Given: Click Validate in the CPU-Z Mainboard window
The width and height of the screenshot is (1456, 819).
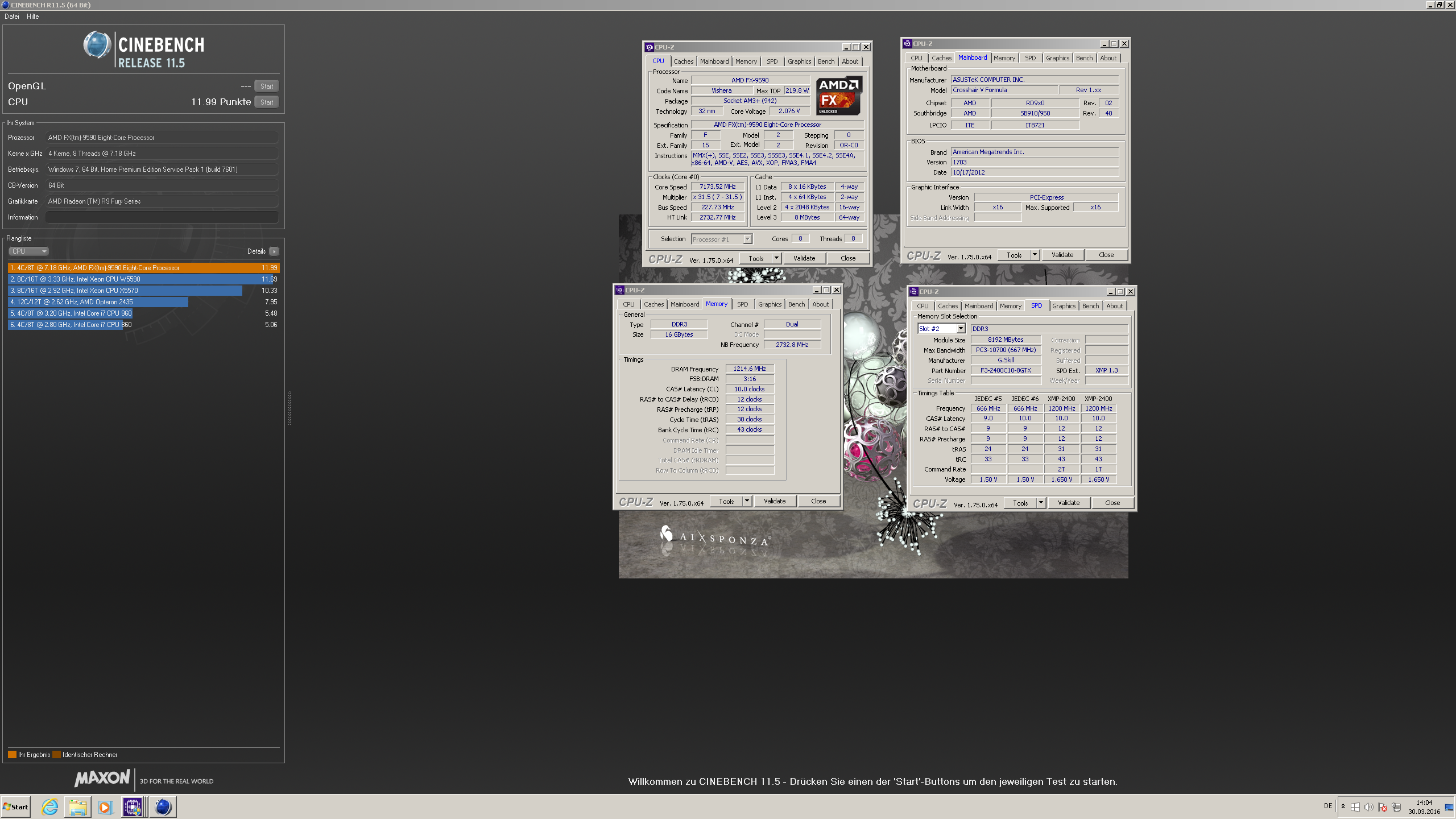Looking at the screenshot, I should click(x=1062, y=255).
